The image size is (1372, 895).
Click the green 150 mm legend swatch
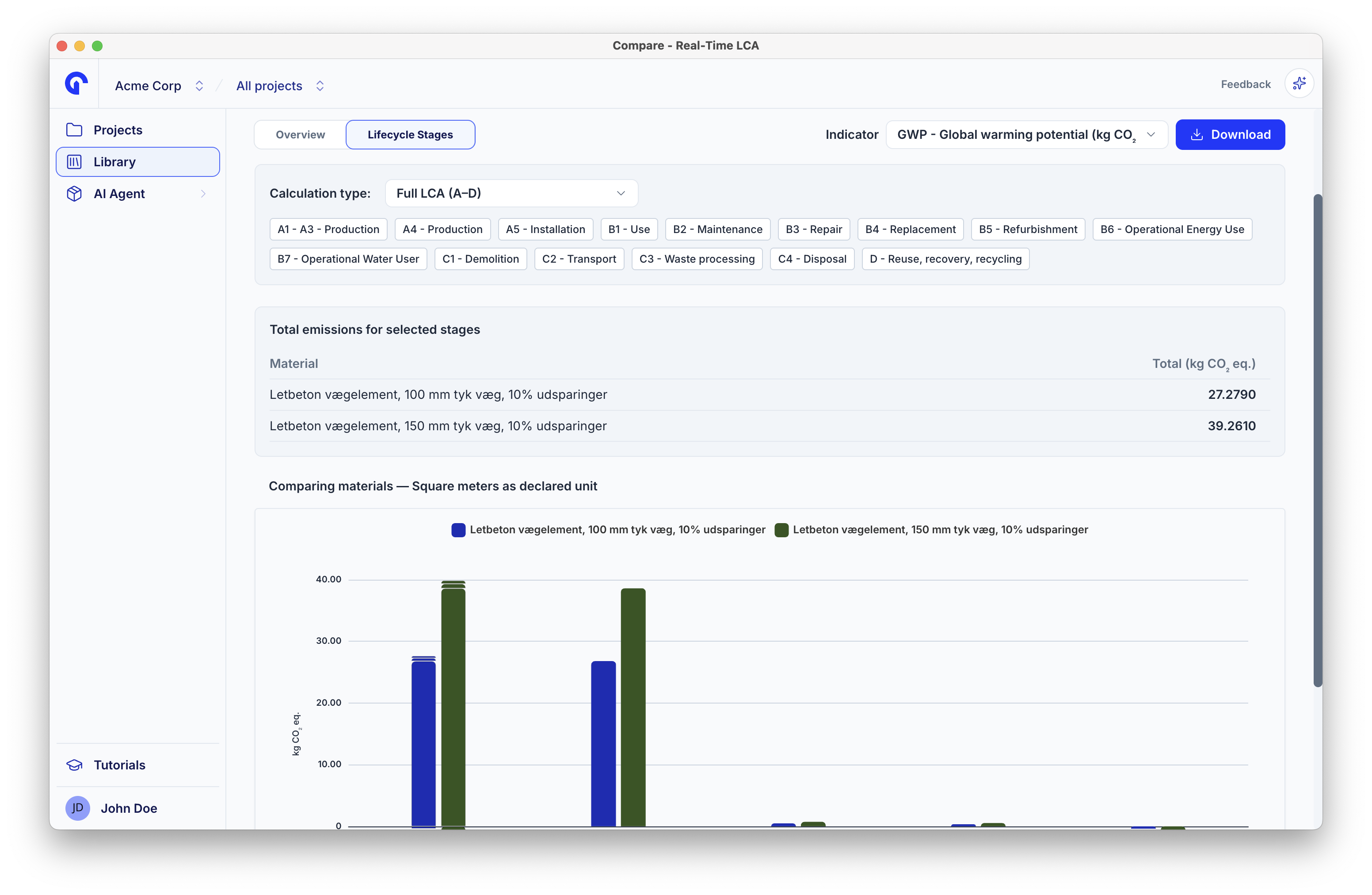[x=781, y=529]
